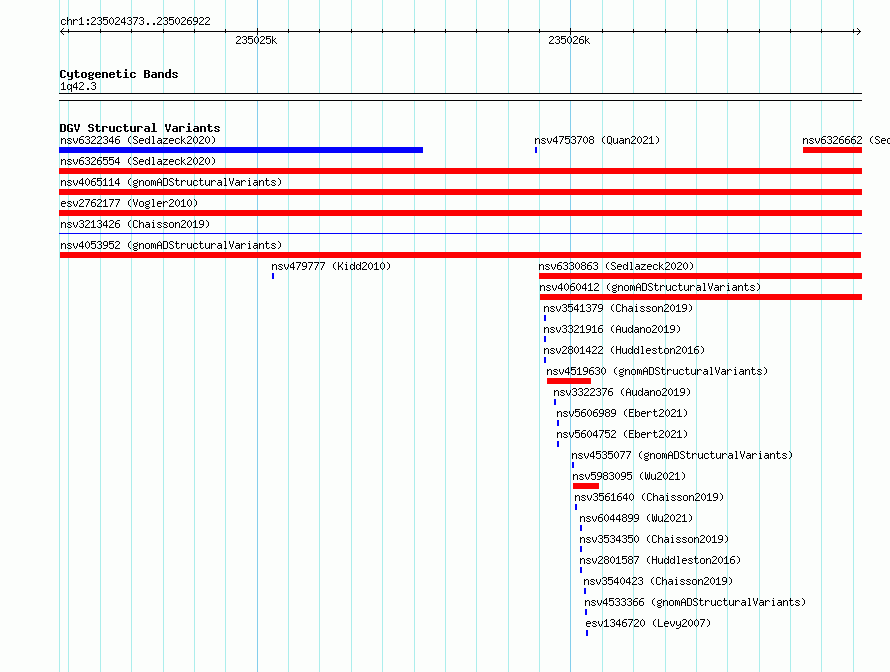Image resolution: width=890 pixels, height=672 pixels.
Task: Open nsv5606989 (Ebert2021) label
Action: point(622,413)
